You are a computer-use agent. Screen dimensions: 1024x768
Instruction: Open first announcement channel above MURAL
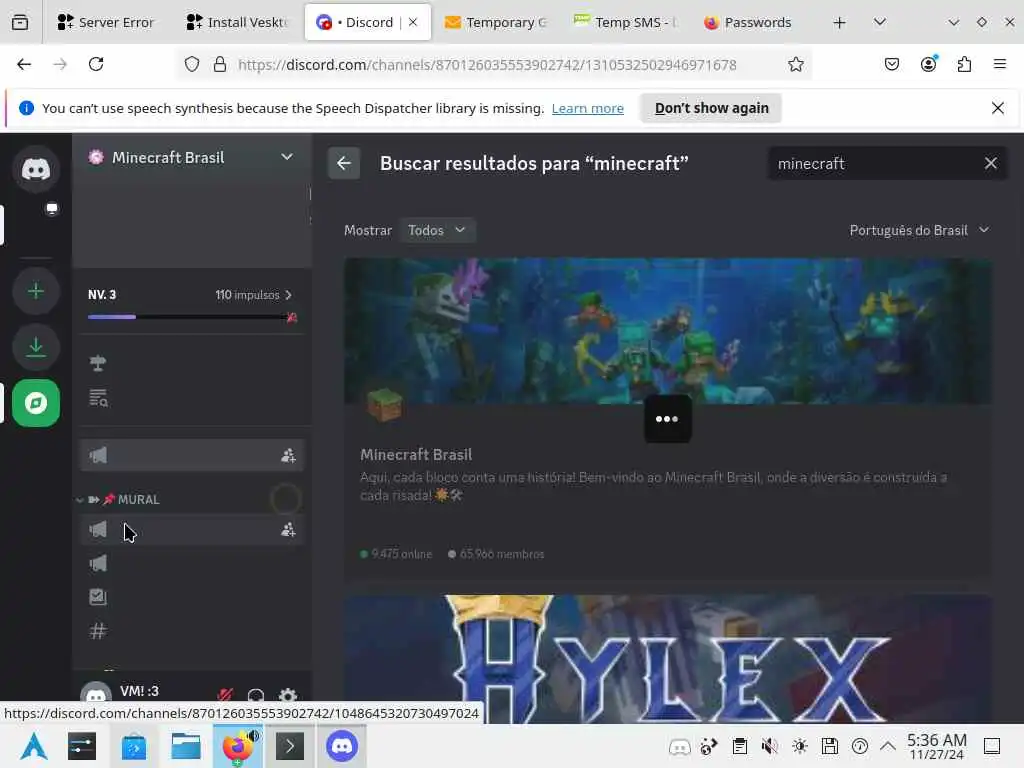point(192,455)
